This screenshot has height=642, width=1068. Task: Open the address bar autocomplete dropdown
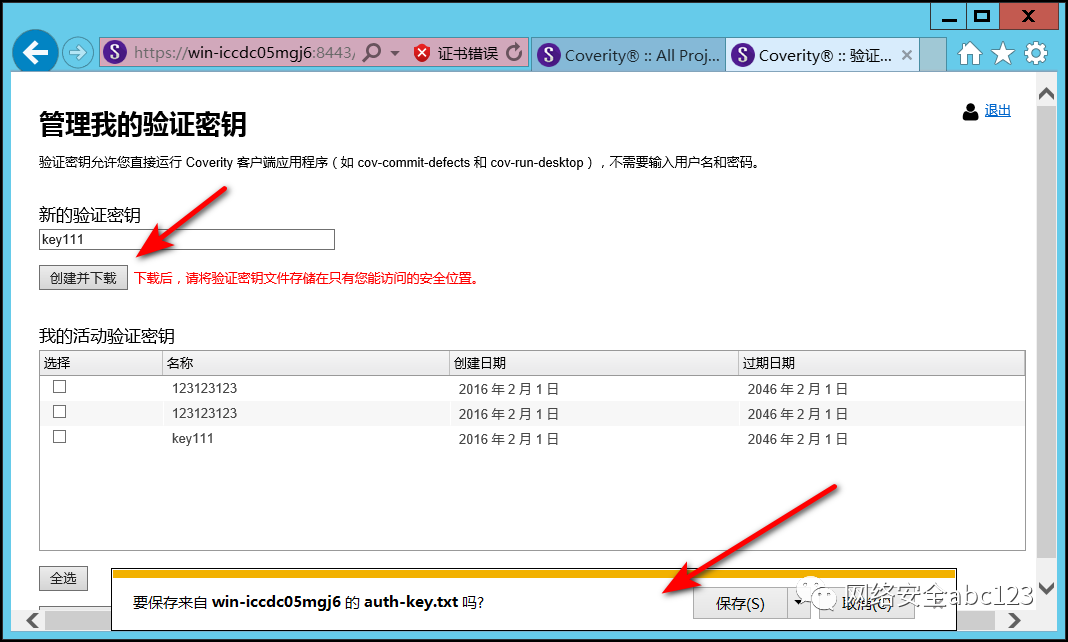pyautogui.click(x=395, y=54)
